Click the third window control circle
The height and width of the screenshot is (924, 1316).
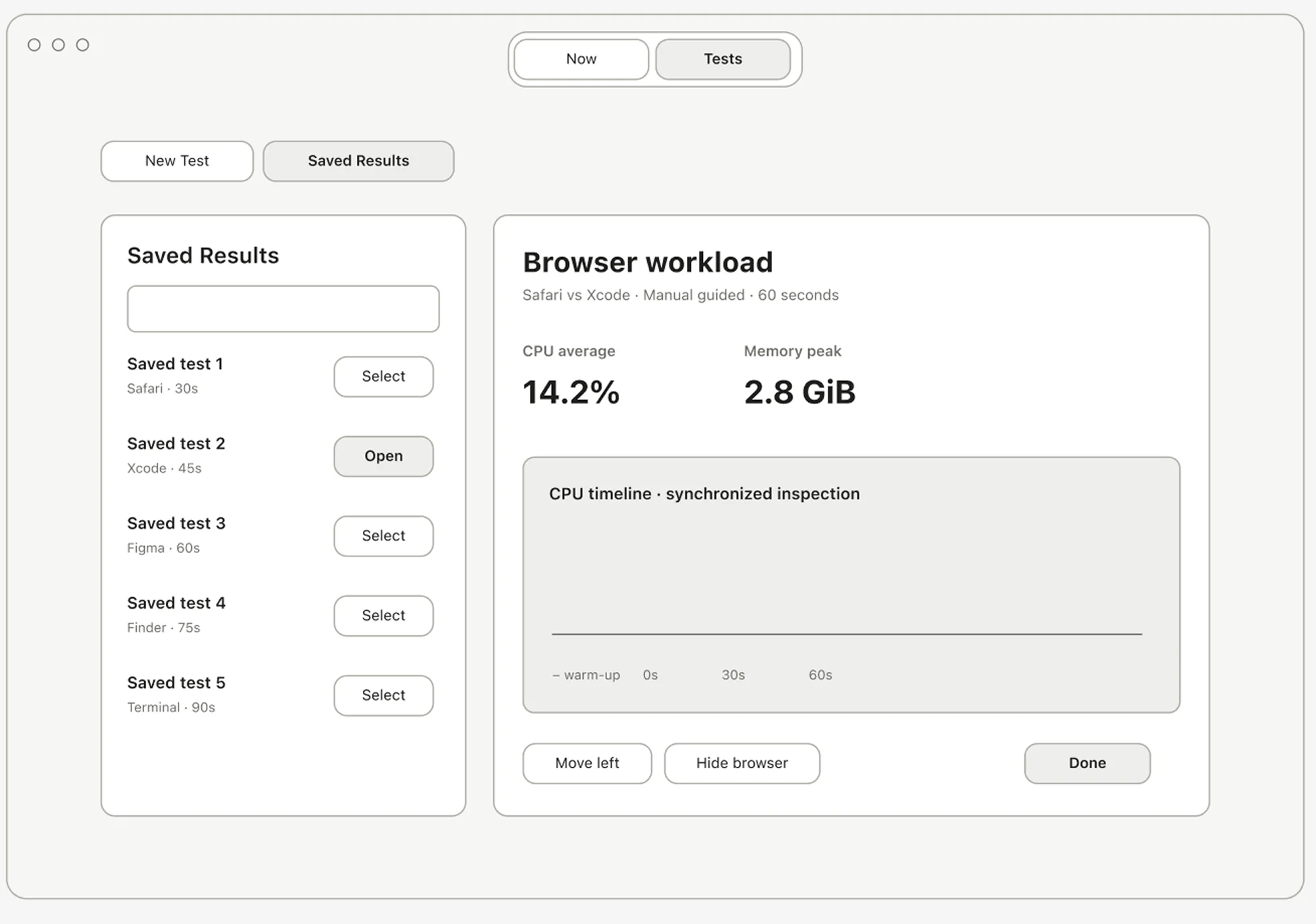coord(83,45)
